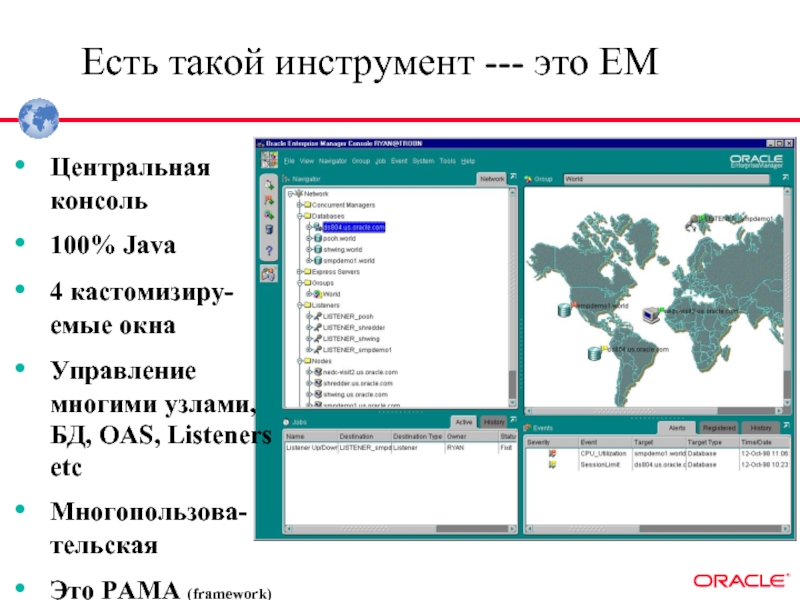
Task: Click the SessionLimit event cell
Action: (x=599, y=465)
